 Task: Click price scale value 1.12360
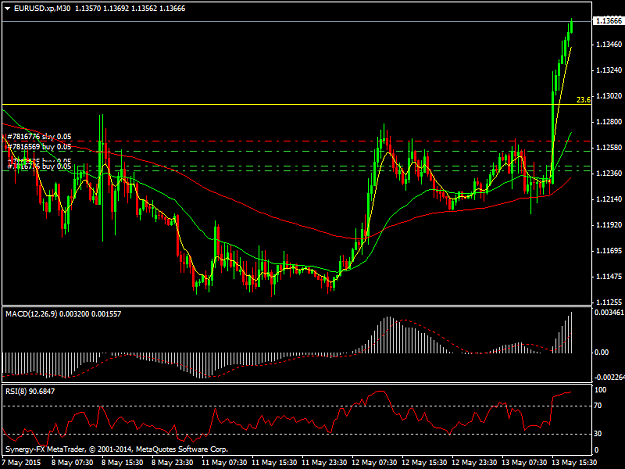[x=609, y=173]
